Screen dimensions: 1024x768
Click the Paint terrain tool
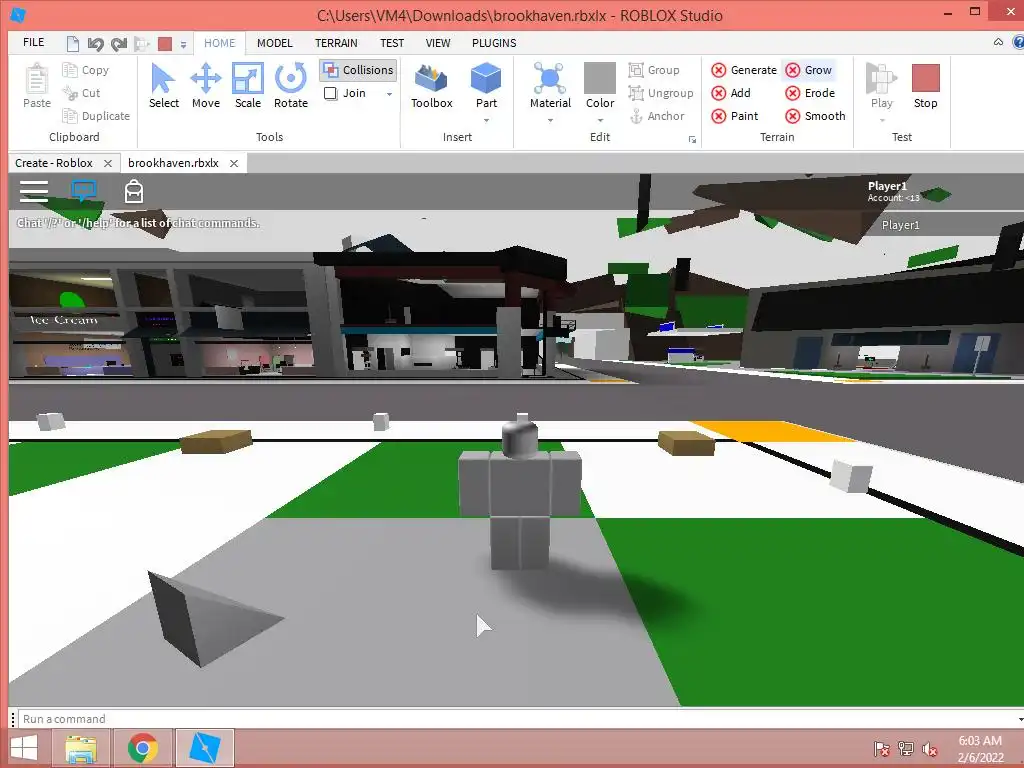coord(735,116)
